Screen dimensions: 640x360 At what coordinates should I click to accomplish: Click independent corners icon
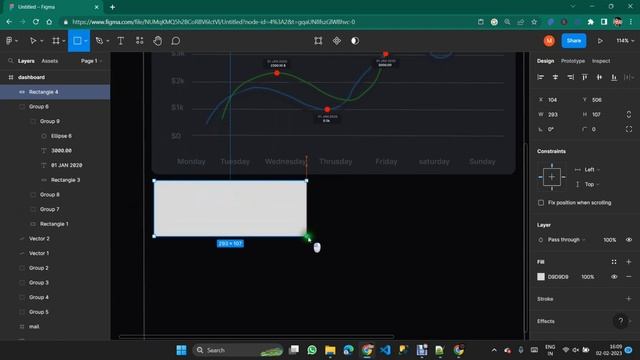pyautogui.click(x=629, y=129)
